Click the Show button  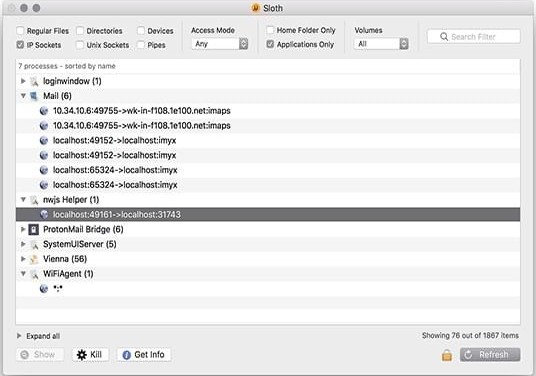40,355
